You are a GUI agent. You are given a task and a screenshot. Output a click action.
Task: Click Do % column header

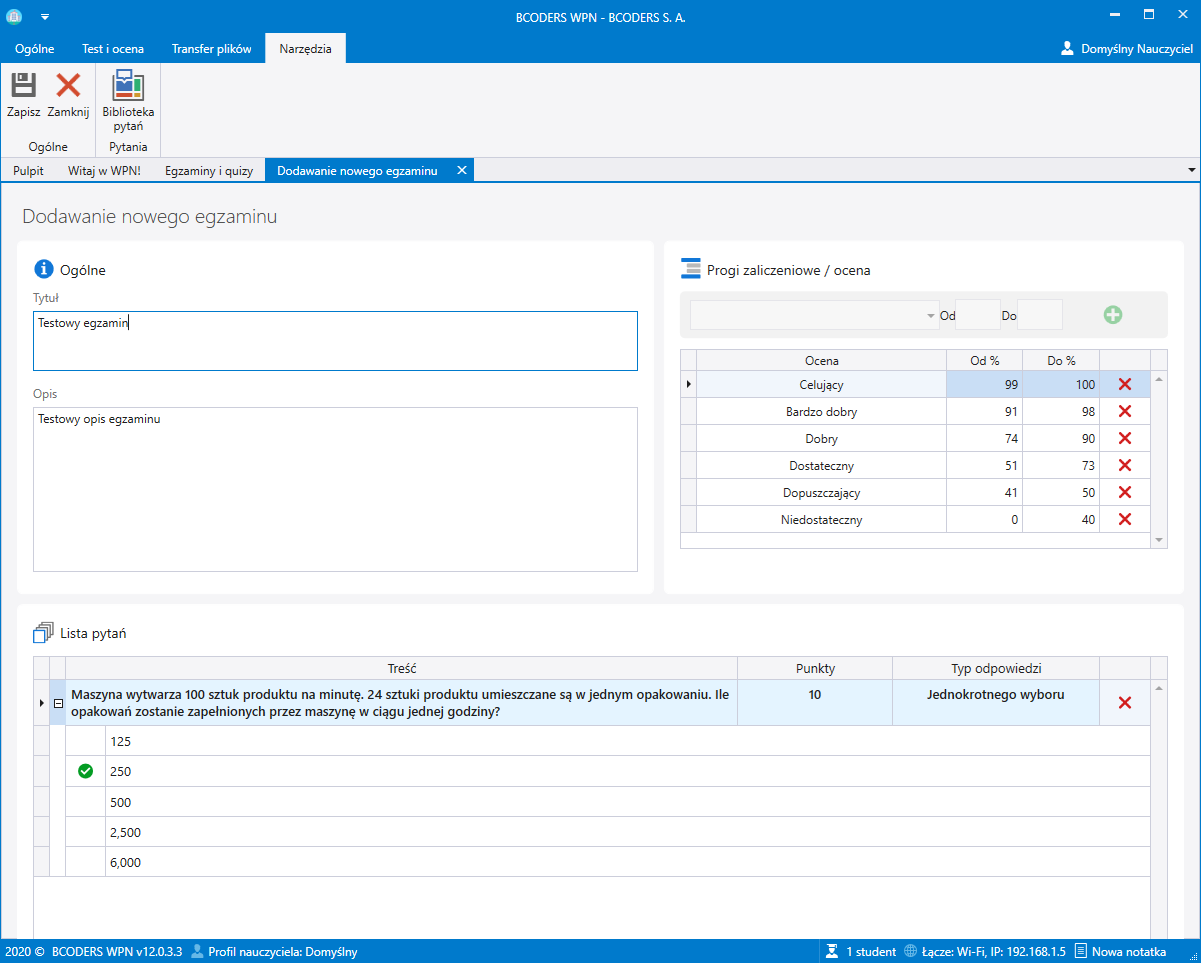pos(1061,360)
